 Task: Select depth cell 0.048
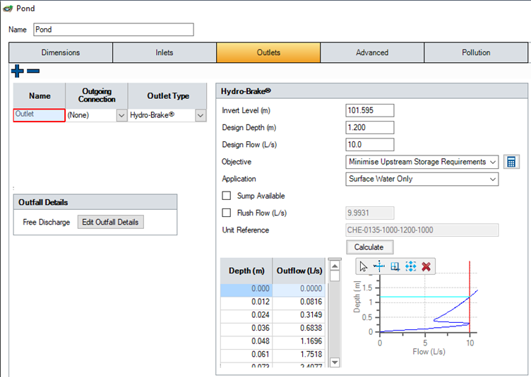pos(247,341)
